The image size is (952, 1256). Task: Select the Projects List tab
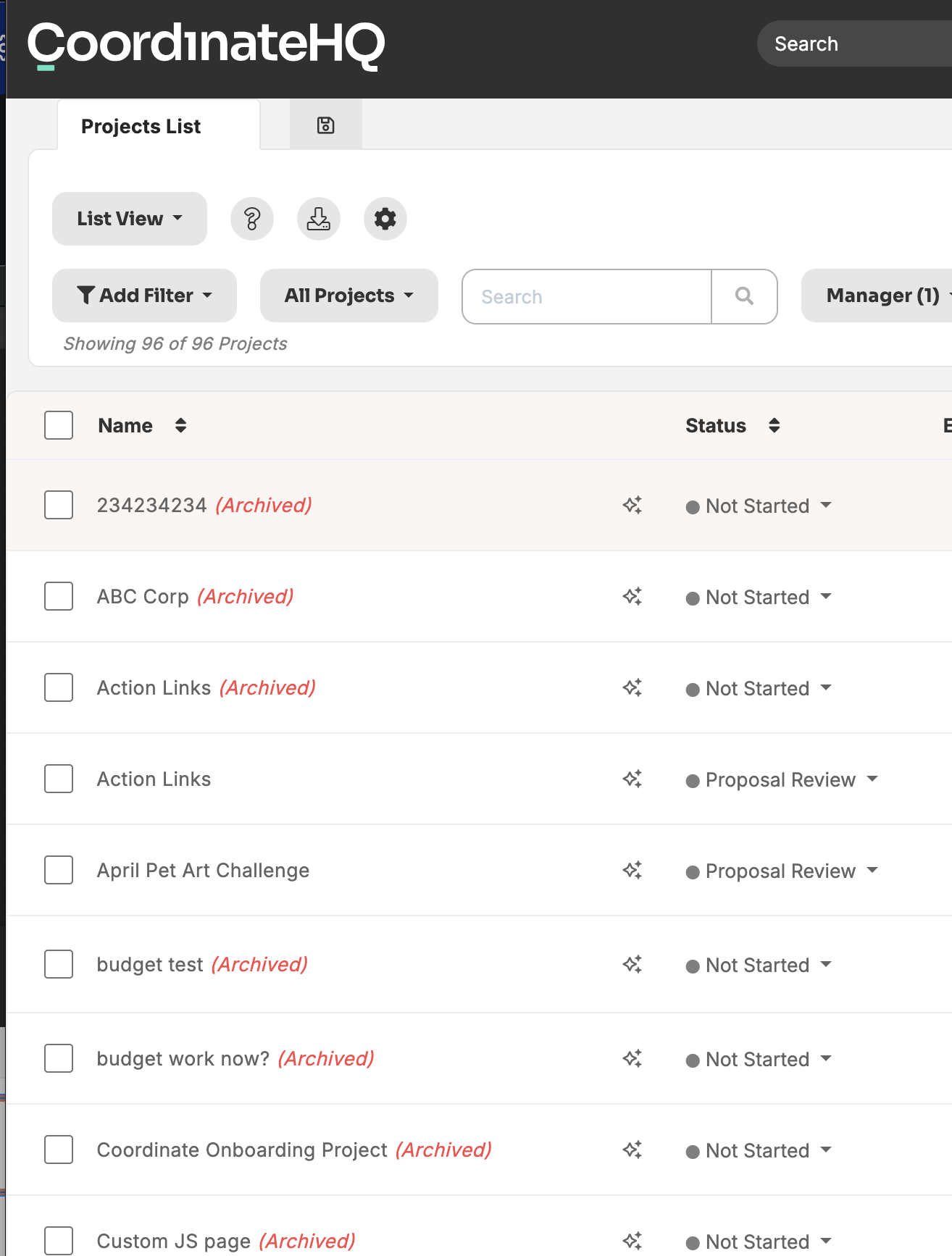click(x=159, y=126)
